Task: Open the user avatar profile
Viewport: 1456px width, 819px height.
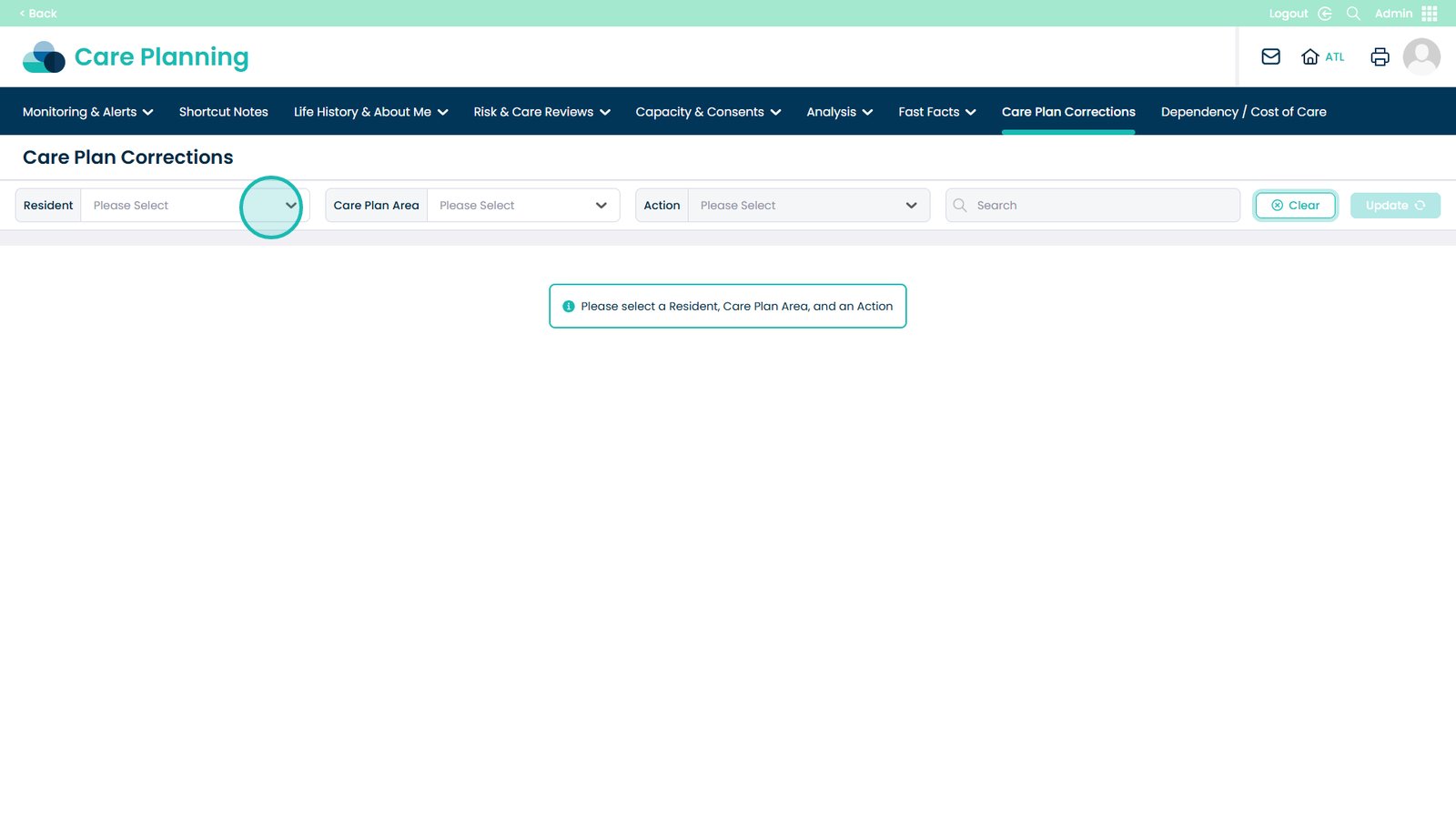Action: pyautogui.click(x=1421, y=56)
